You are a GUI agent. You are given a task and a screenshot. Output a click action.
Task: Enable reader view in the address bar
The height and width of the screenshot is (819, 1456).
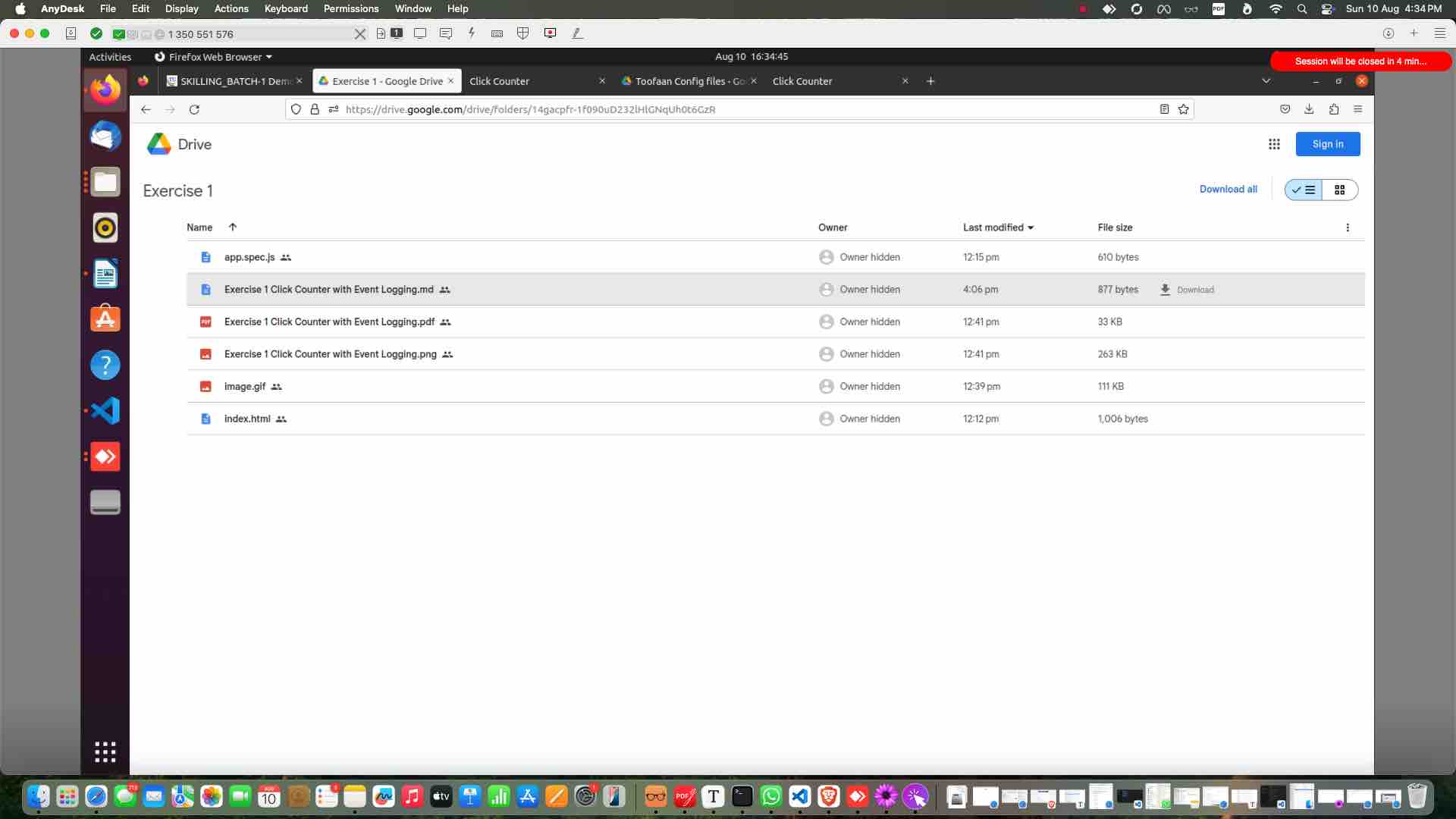1164,109
